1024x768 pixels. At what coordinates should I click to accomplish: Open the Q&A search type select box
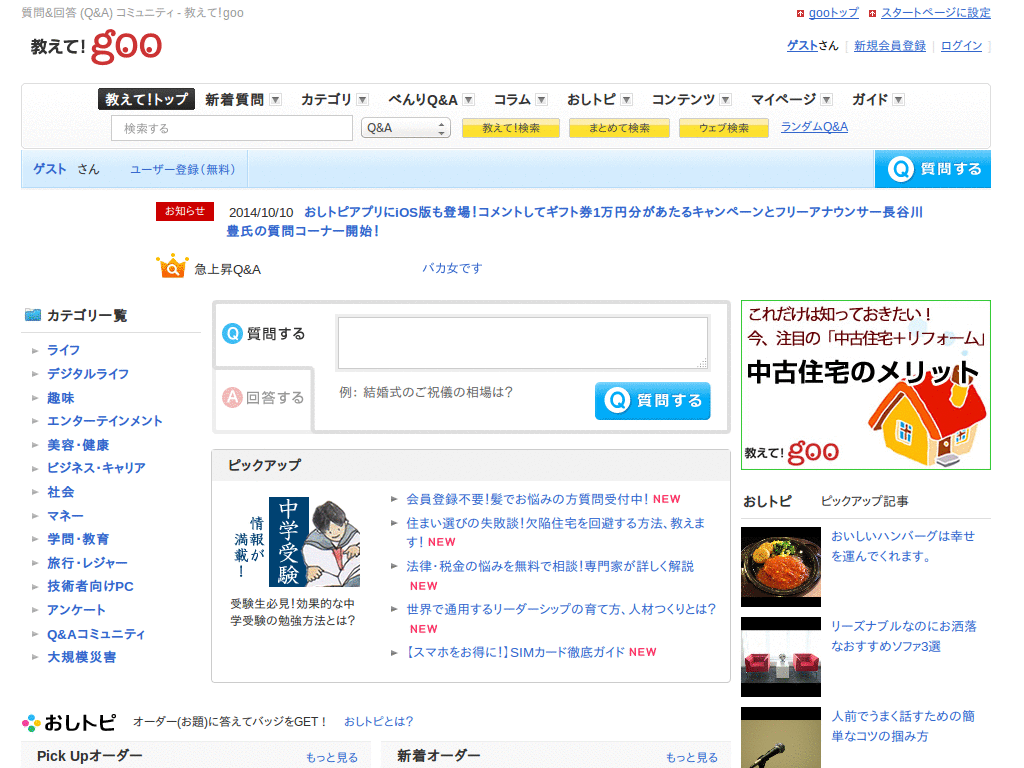click(x=406, y=128)
